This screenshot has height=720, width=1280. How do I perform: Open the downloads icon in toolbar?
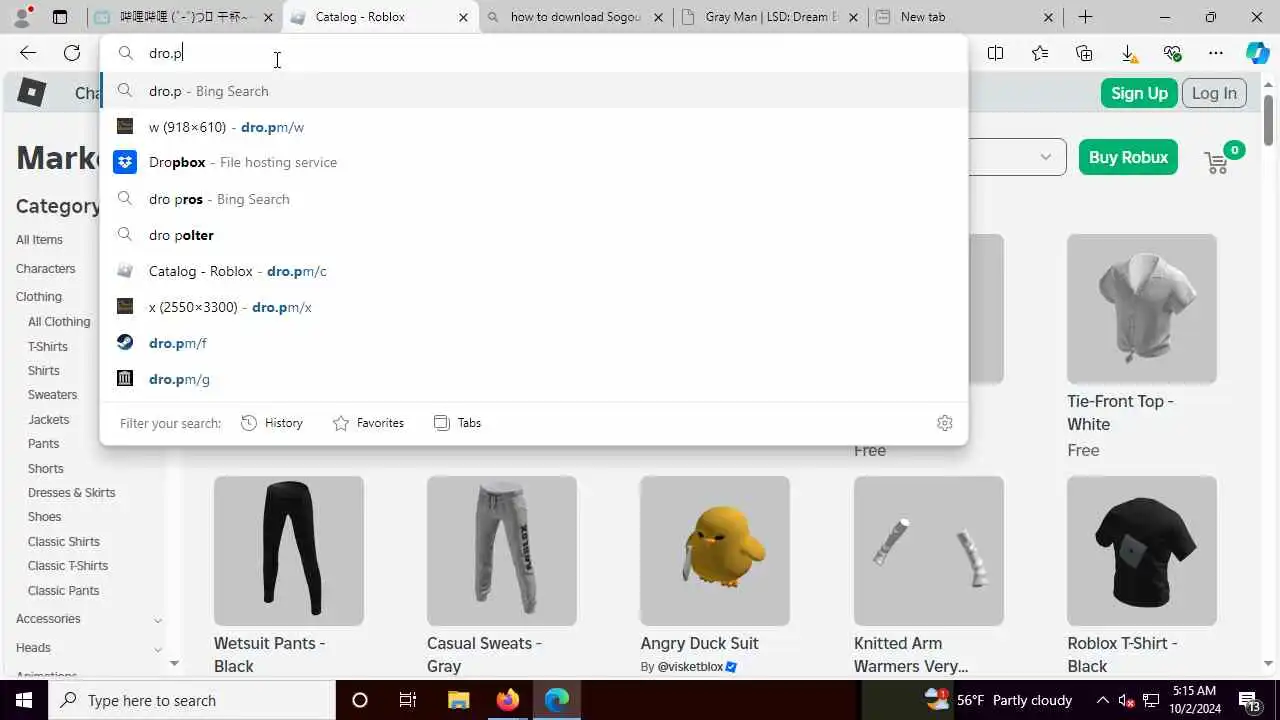pyautogui.click(x=1128, y=53)
